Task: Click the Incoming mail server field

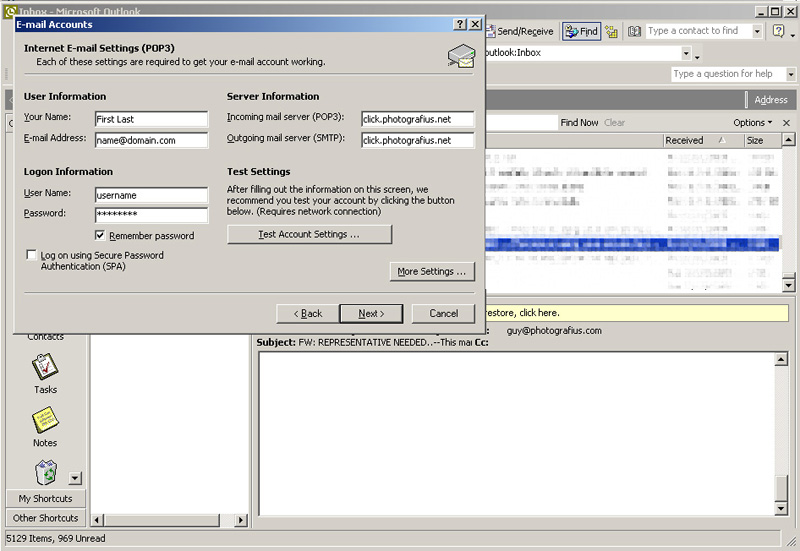Action: click(x=417, y=119)
